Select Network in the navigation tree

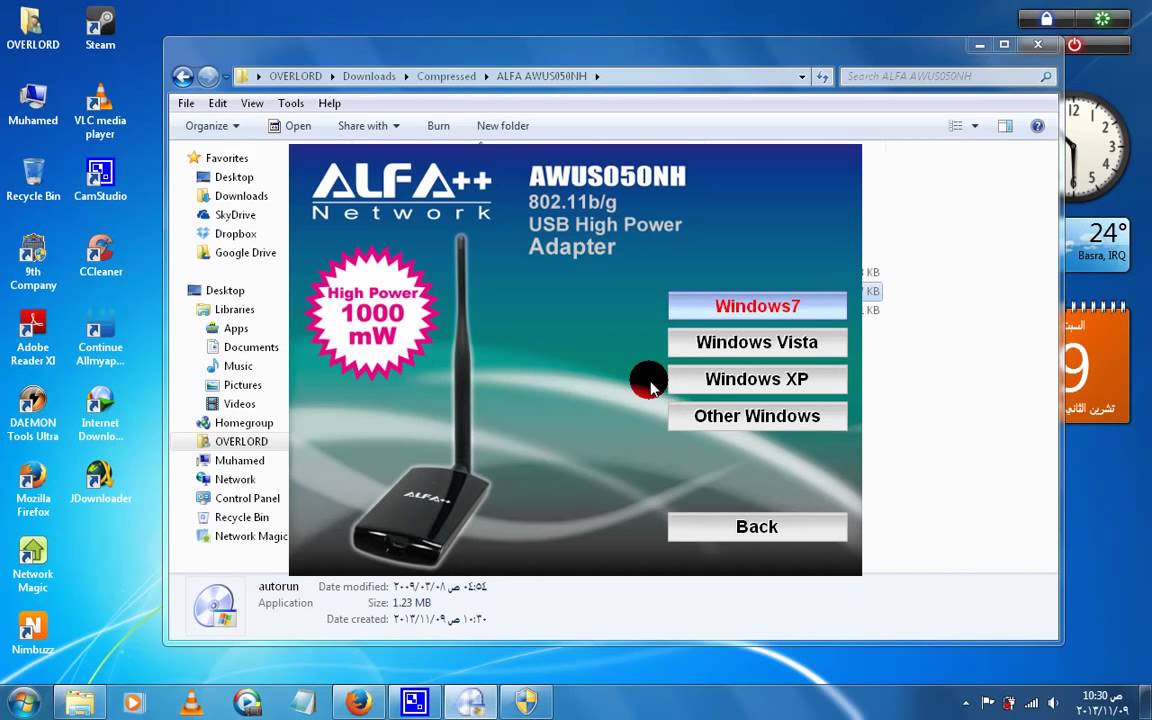[226, 479]
